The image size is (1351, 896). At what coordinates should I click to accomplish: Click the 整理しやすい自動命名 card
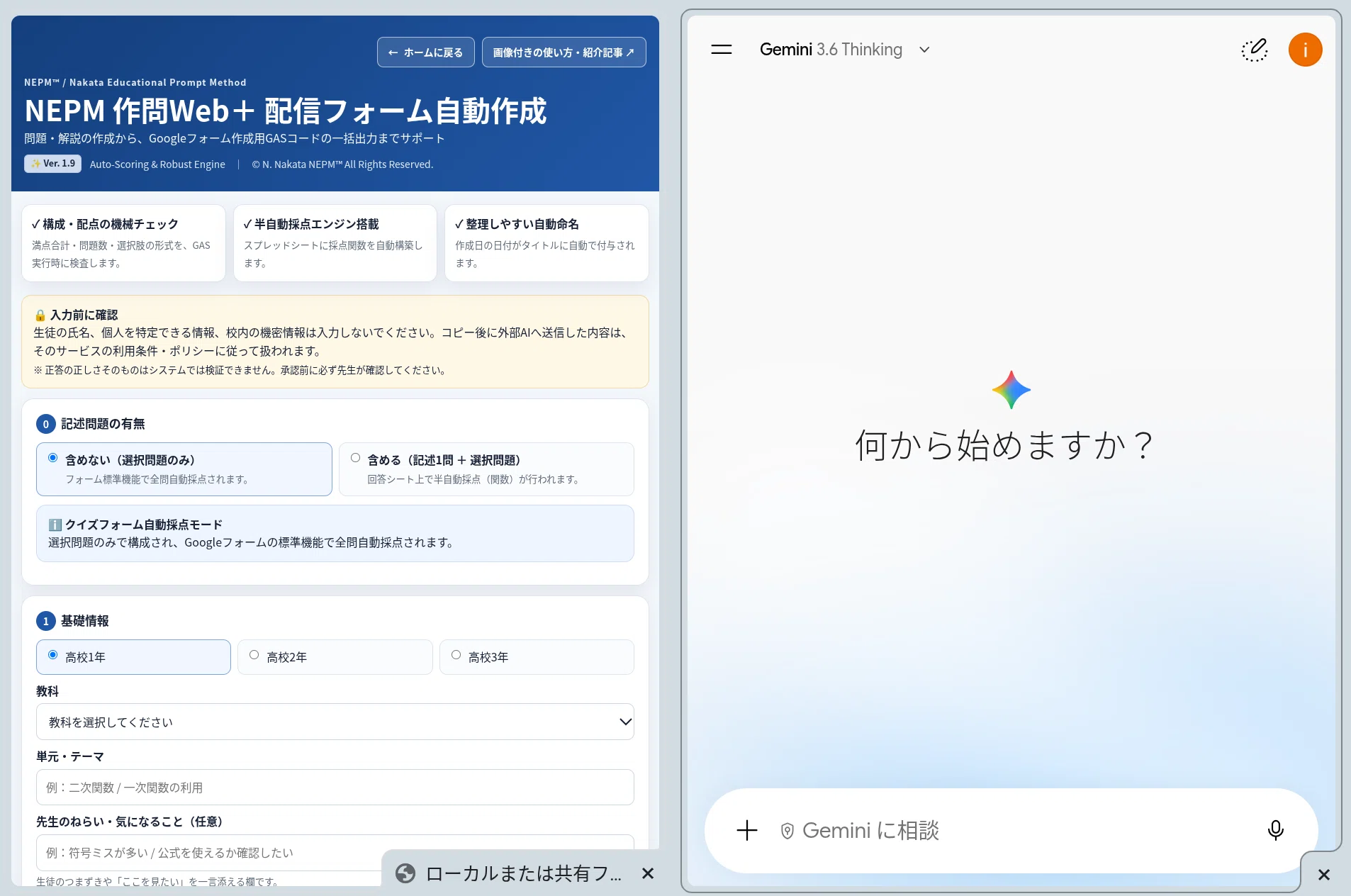pos(546,243)
